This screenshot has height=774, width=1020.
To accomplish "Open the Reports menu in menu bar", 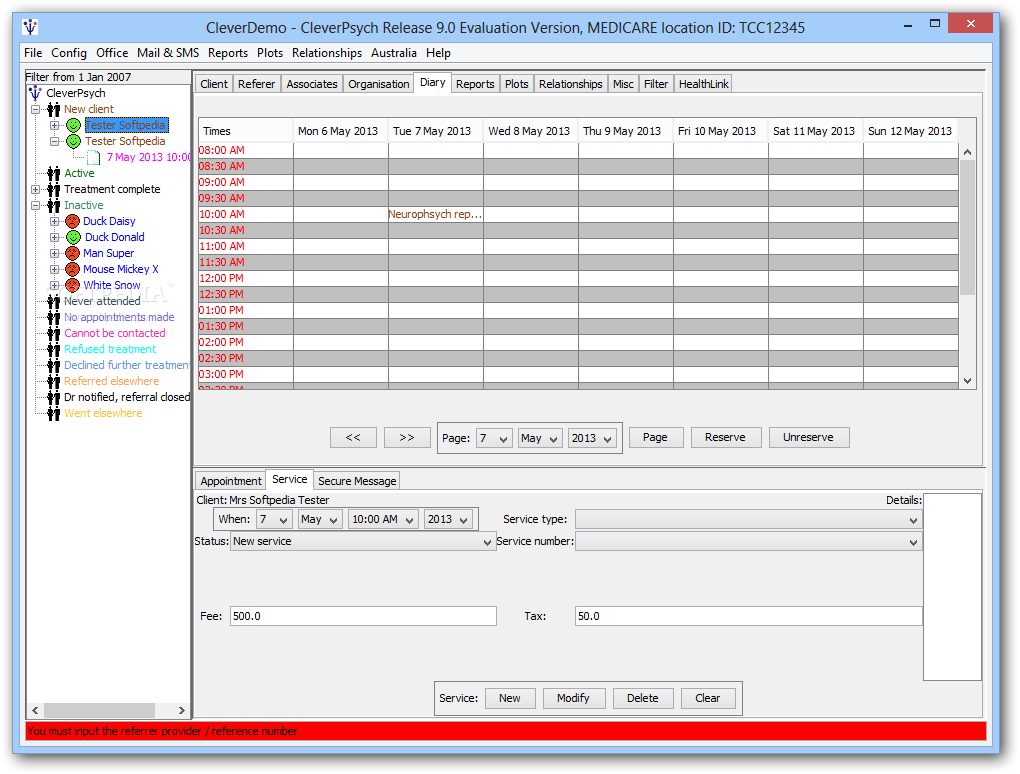I will (x=228, y=53).
